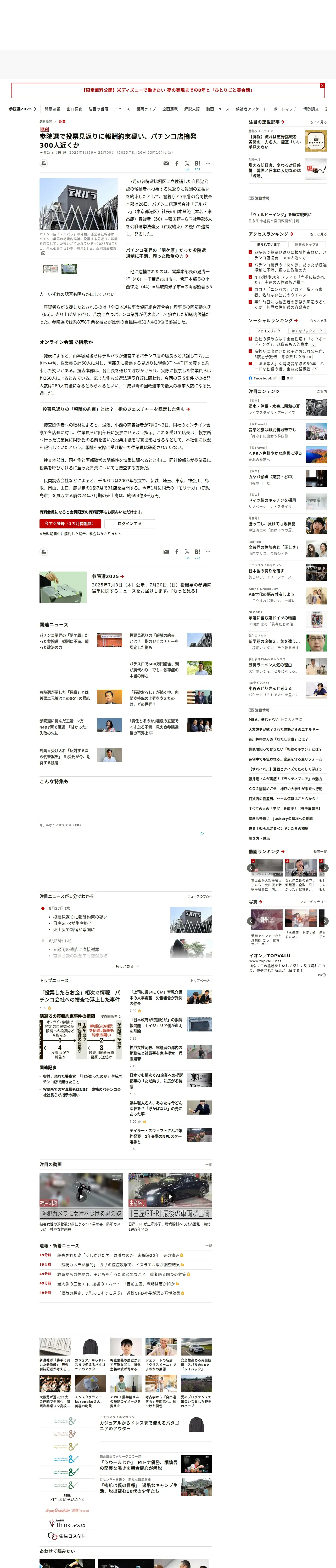Click 朝日新聞 breadcrumb link
Image resolution: width=336 pixels, height=1568 pixels.
click(x=46, y=122)
